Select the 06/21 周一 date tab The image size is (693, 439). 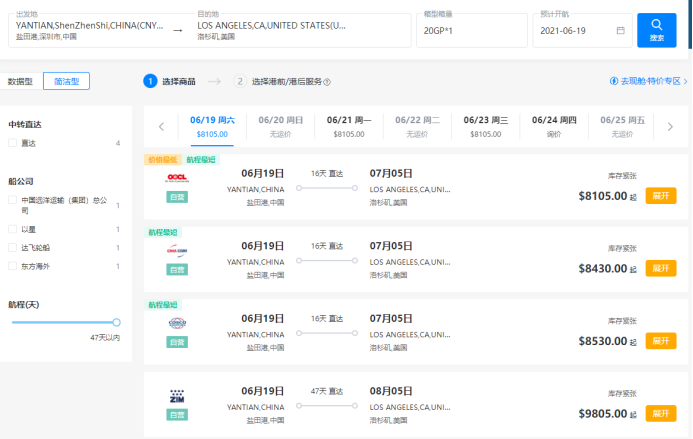(348, 126)
